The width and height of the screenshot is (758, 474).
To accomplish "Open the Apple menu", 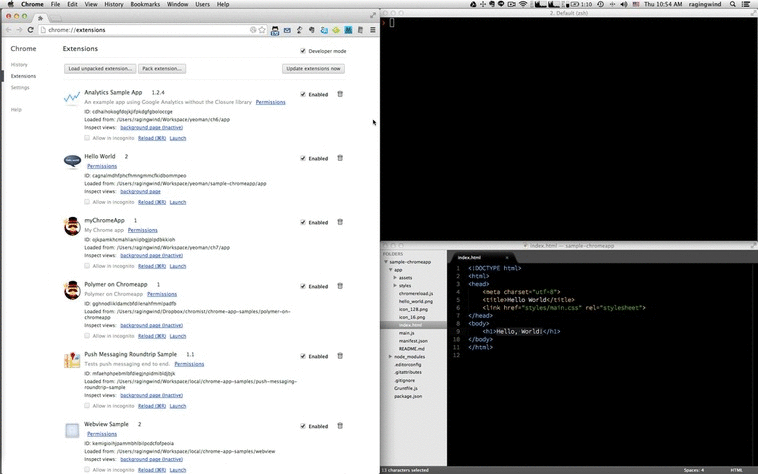I will click(10, 4).
